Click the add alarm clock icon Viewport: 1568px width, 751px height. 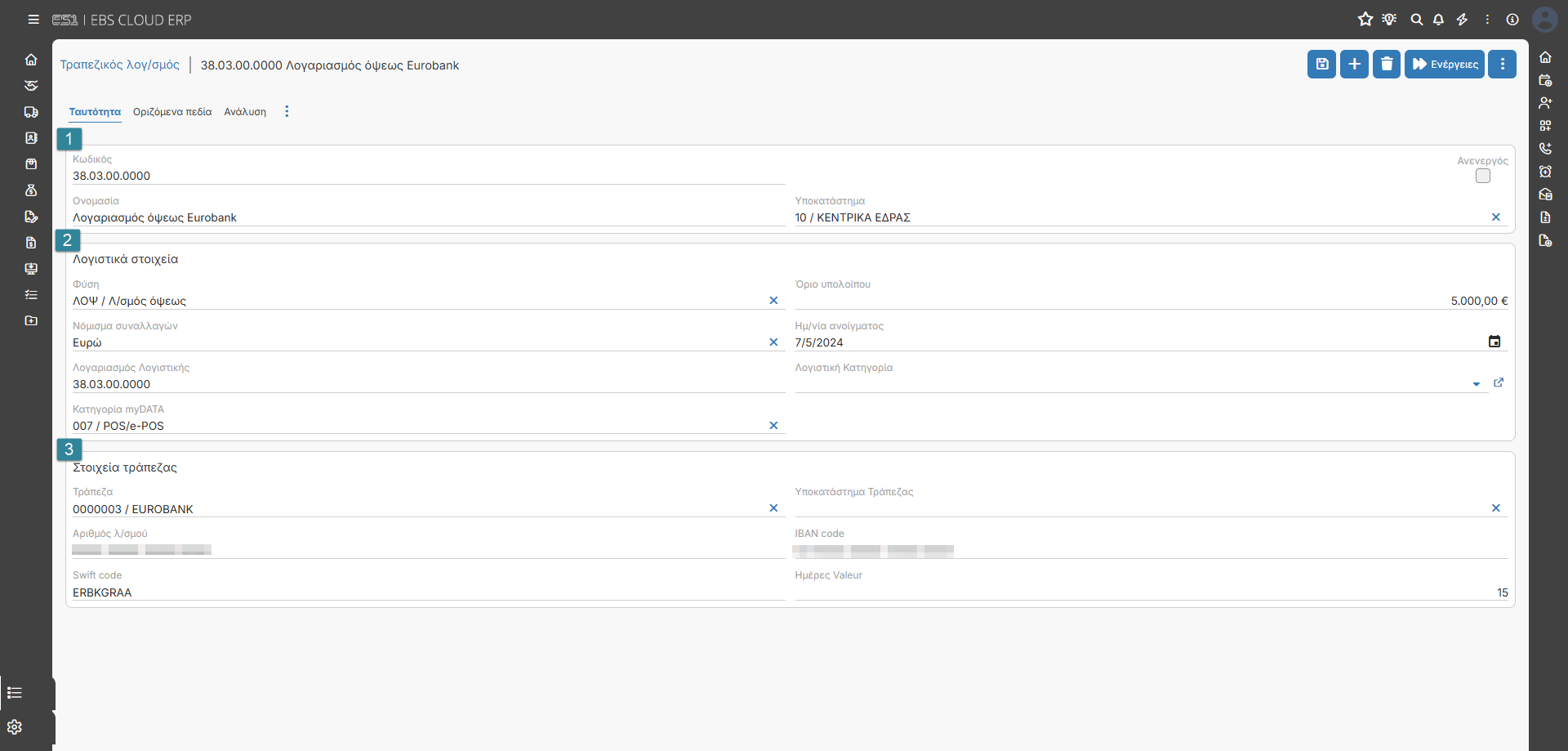tap(1545, 172)
